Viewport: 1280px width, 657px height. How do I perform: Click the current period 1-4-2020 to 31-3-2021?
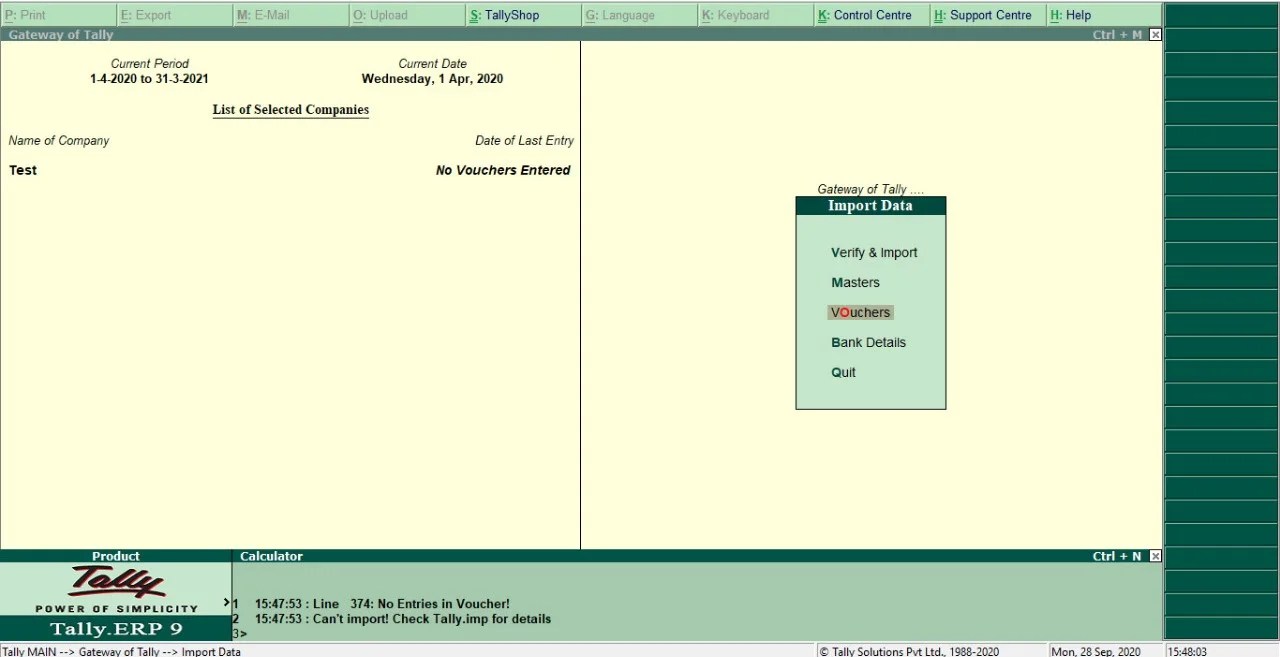(149, 79)
